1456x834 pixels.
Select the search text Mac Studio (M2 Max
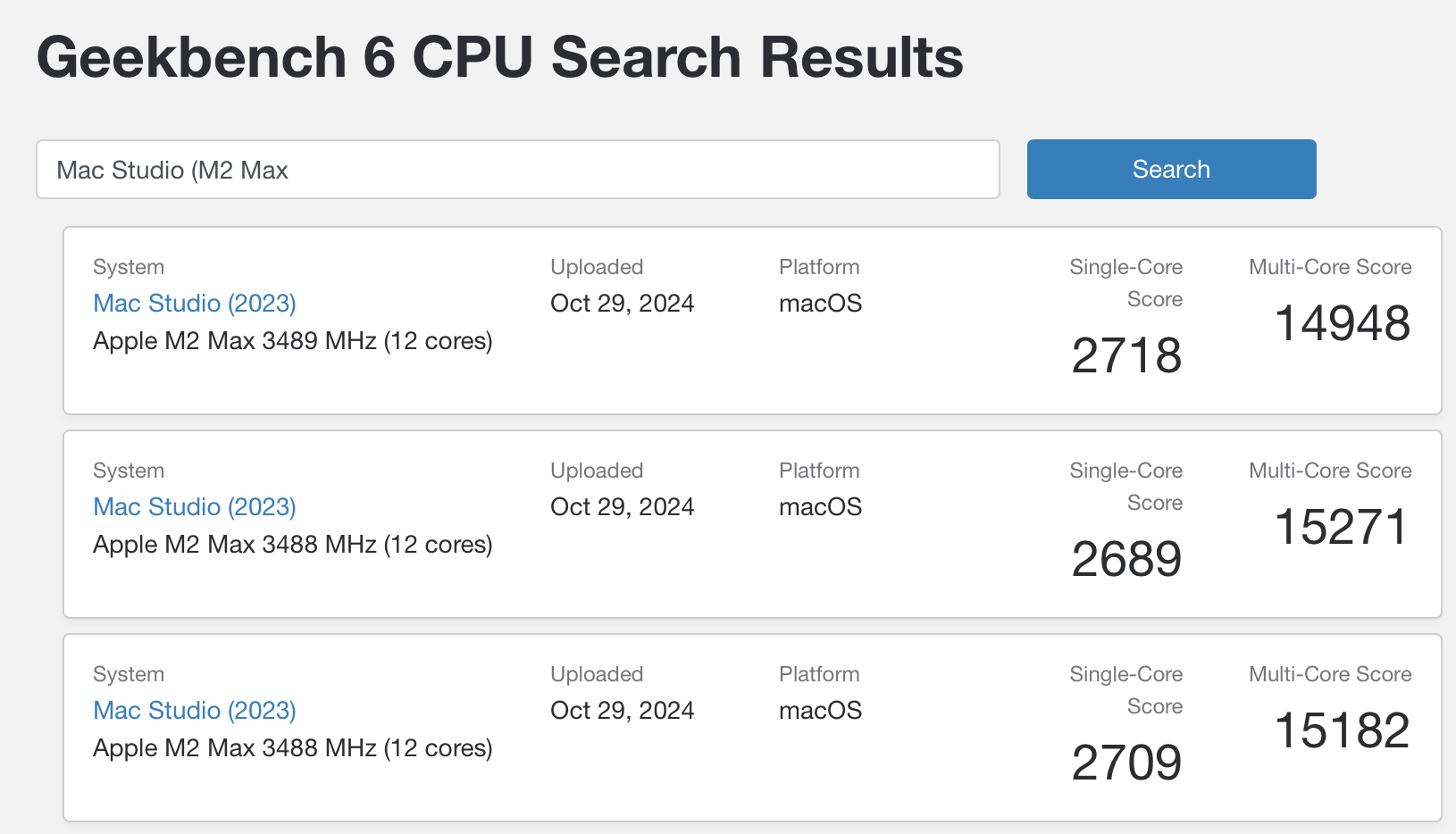click(x=173, y=170)
